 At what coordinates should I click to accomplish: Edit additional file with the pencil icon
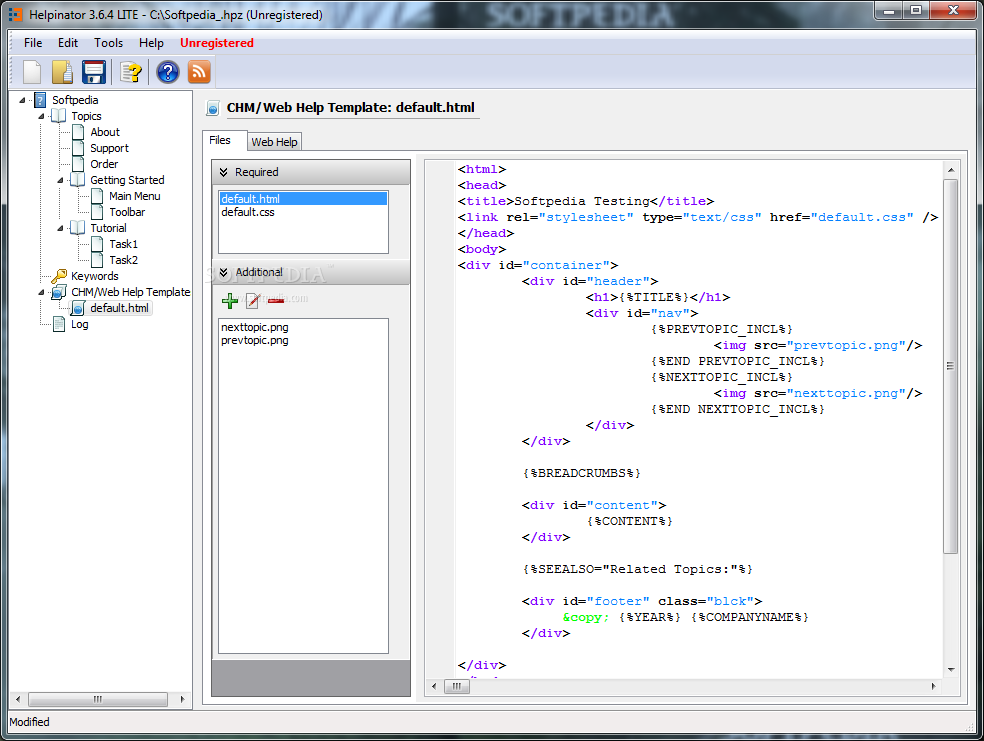pyautogui.click(x=253, y=301)
